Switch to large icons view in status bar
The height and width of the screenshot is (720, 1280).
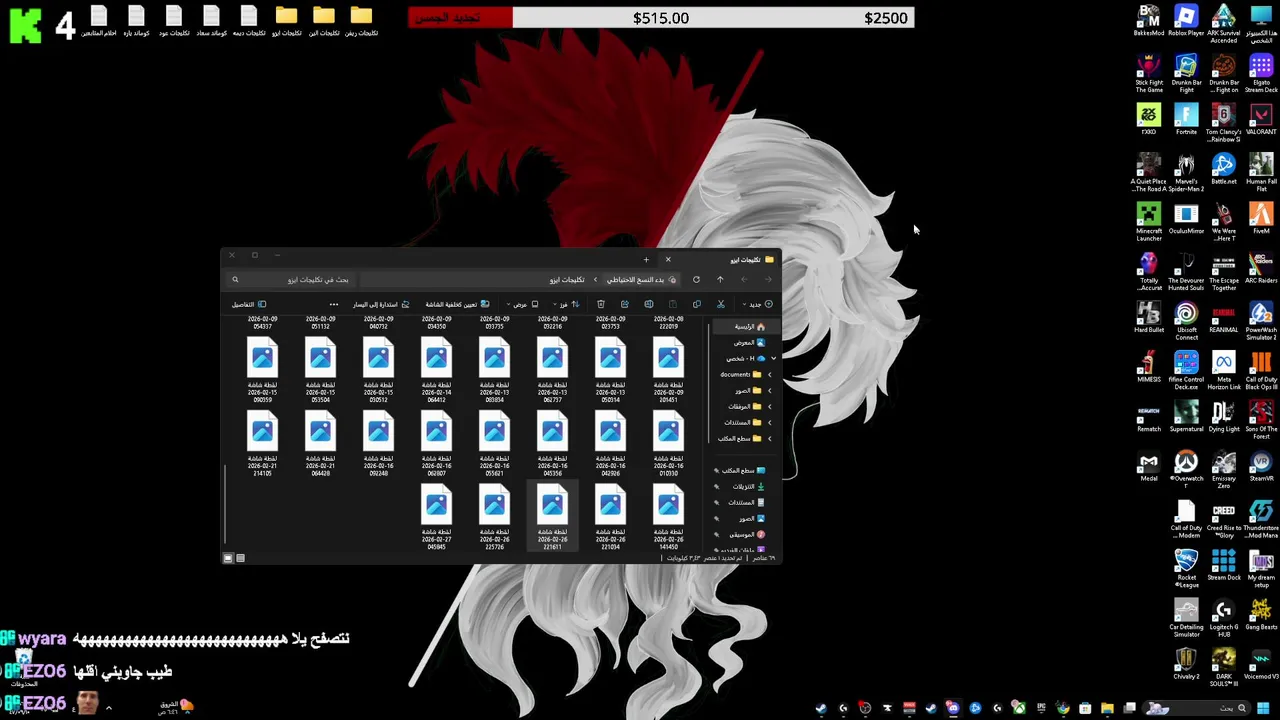click(228, 558)
